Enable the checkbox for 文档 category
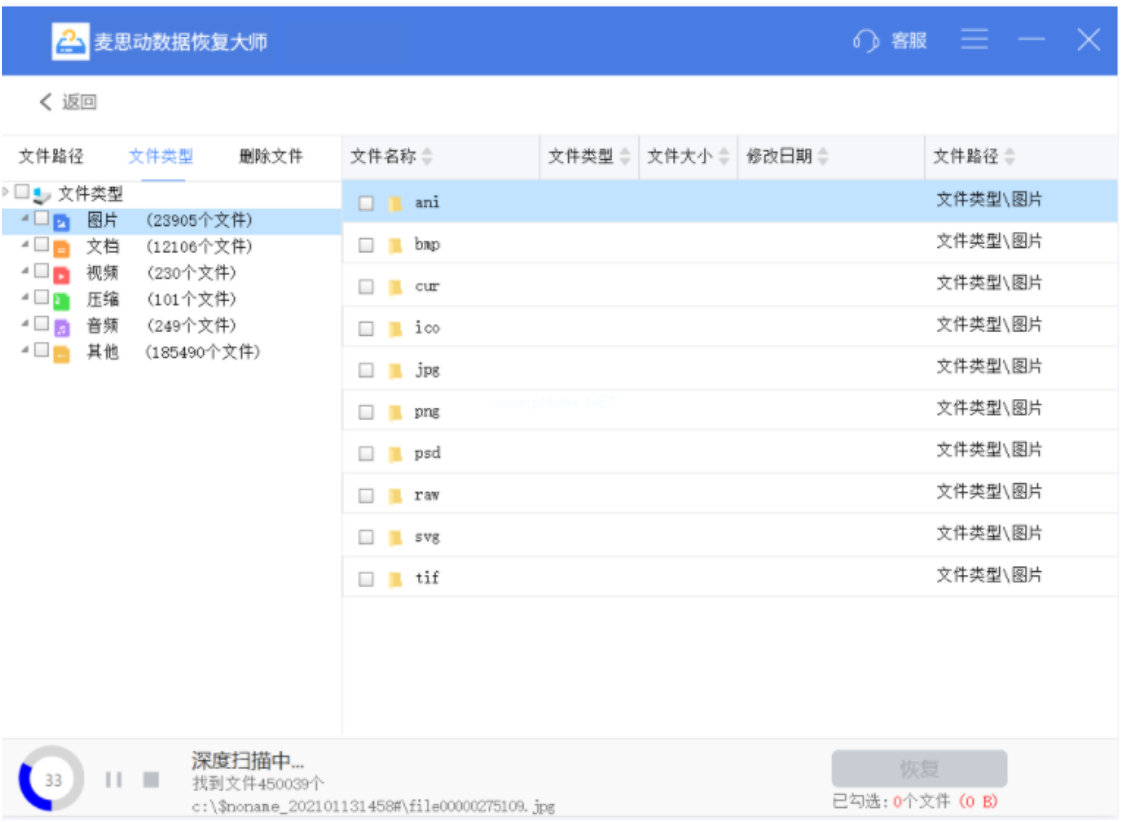 [41, 245]
